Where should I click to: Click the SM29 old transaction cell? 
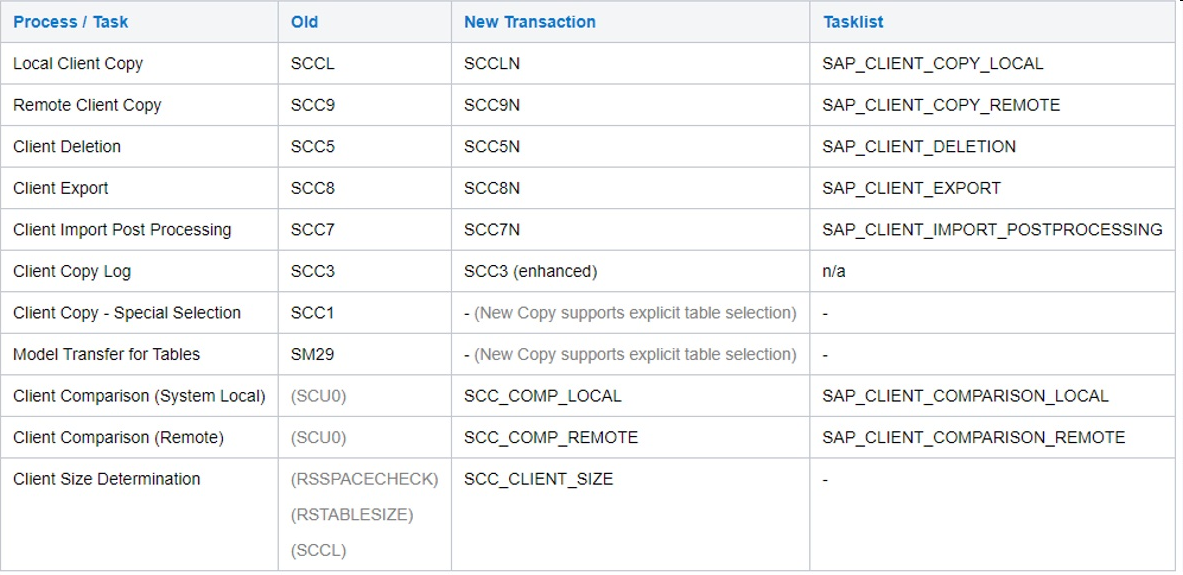point(312,354)
